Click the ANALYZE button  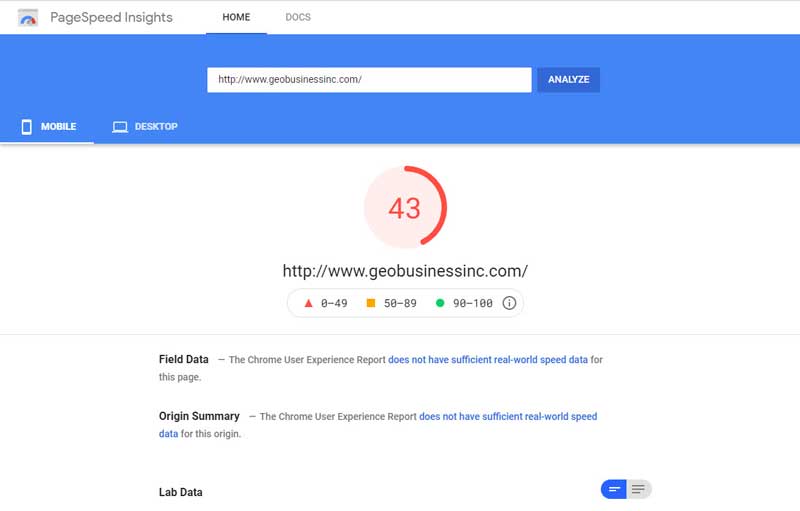pos(569,80)
